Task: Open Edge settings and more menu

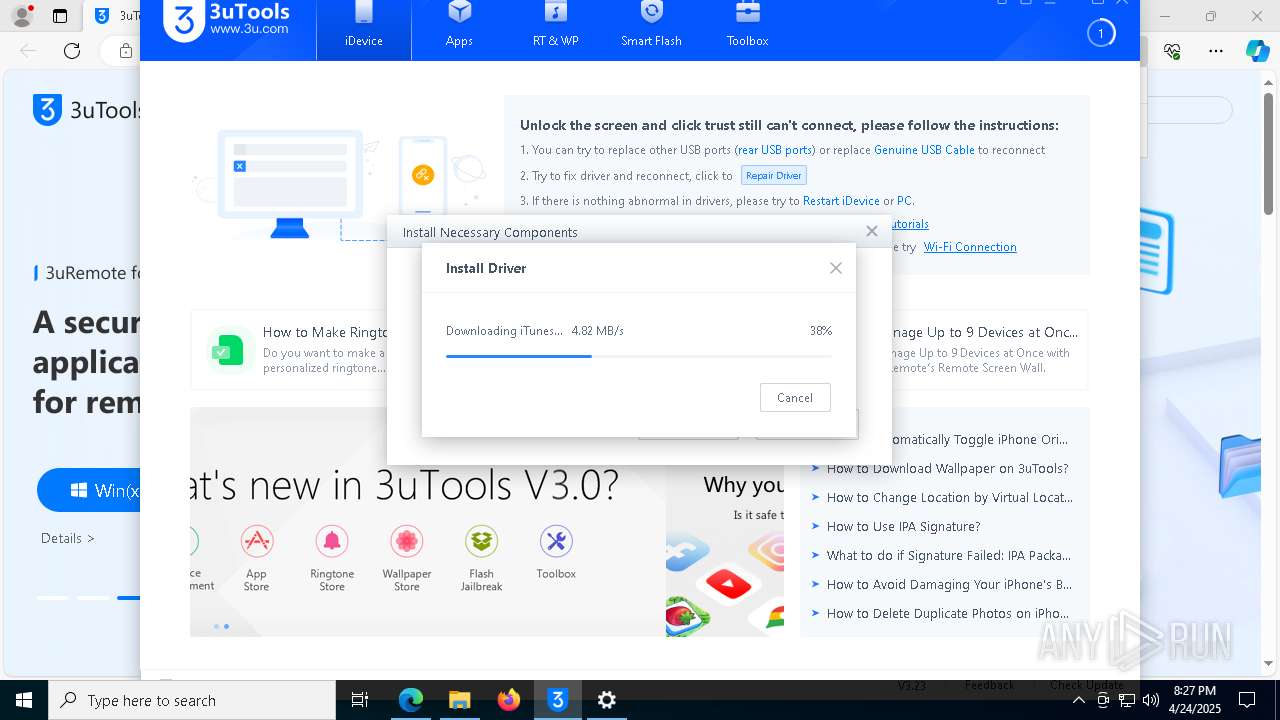Action: (1216, 50)
